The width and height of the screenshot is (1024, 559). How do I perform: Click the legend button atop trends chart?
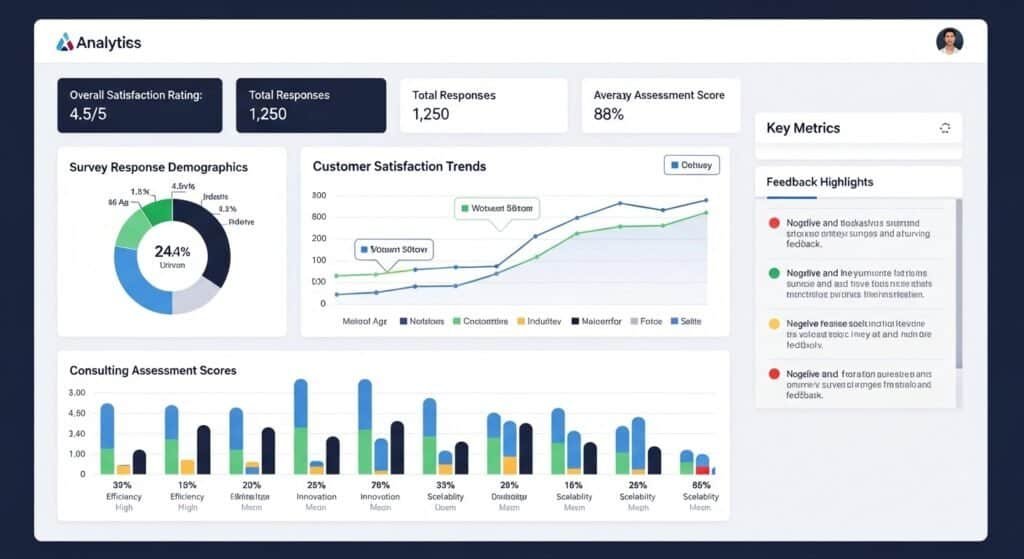pyautogui.click(x=692, y=165)
